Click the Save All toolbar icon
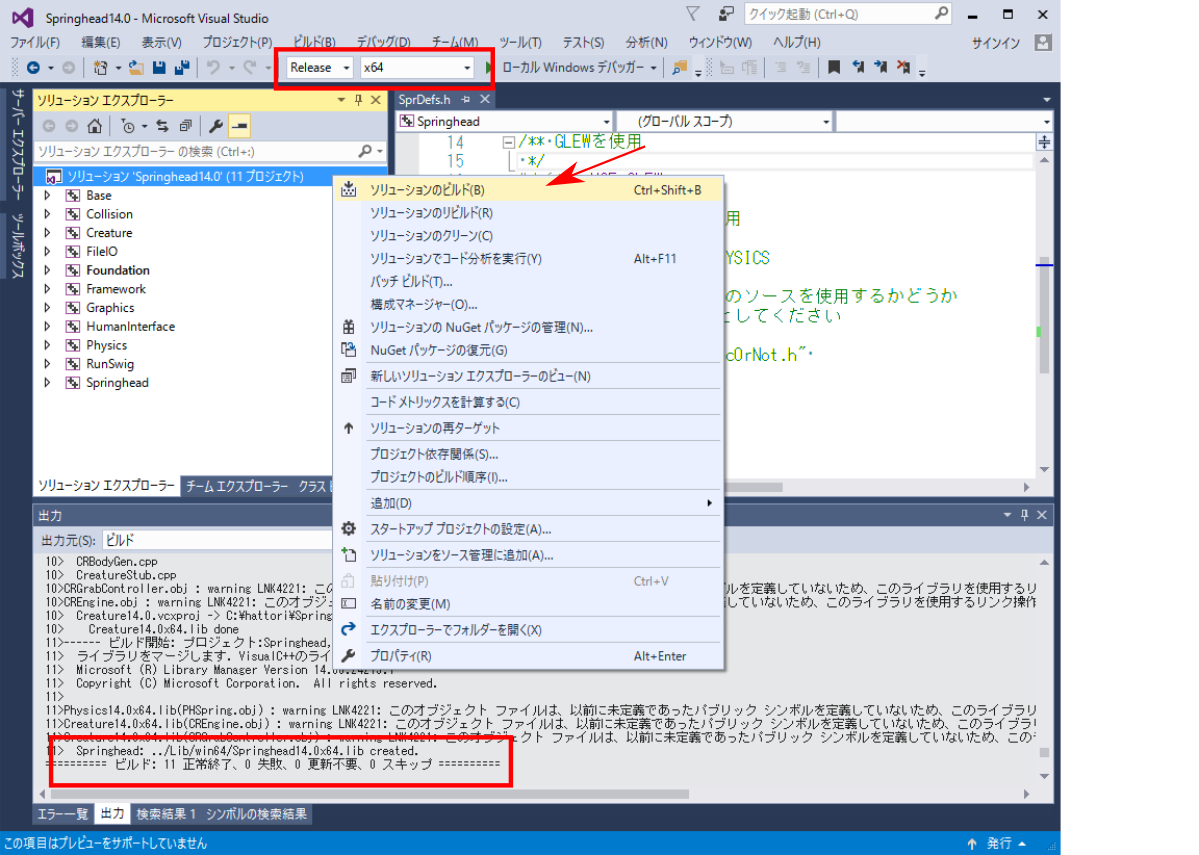 [182, 68]
